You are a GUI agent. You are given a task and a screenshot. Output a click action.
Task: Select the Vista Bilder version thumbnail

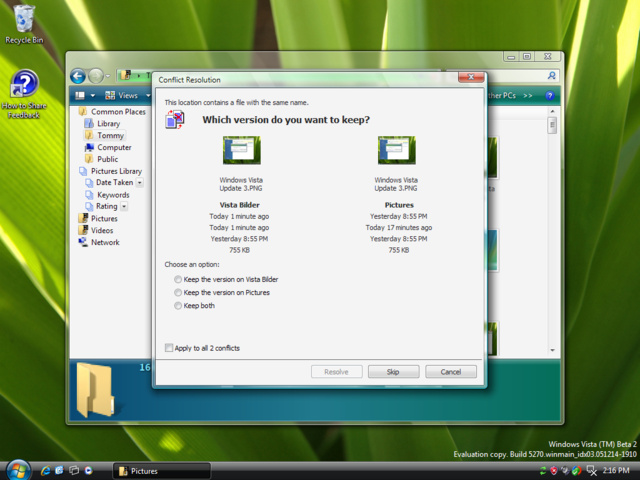[x=242, y=151]
